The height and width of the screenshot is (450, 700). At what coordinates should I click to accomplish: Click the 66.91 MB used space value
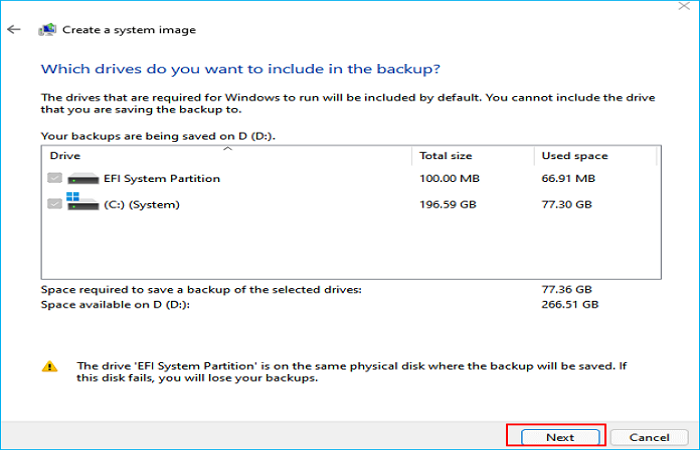568,179
